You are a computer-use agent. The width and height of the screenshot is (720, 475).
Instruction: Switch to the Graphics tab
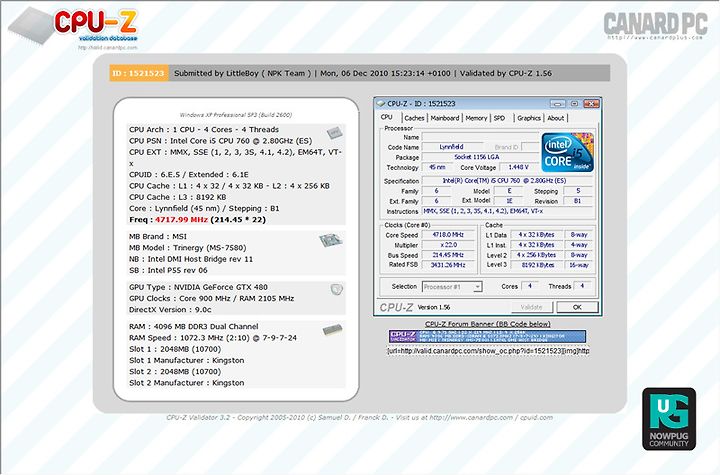tap(529, 118)
